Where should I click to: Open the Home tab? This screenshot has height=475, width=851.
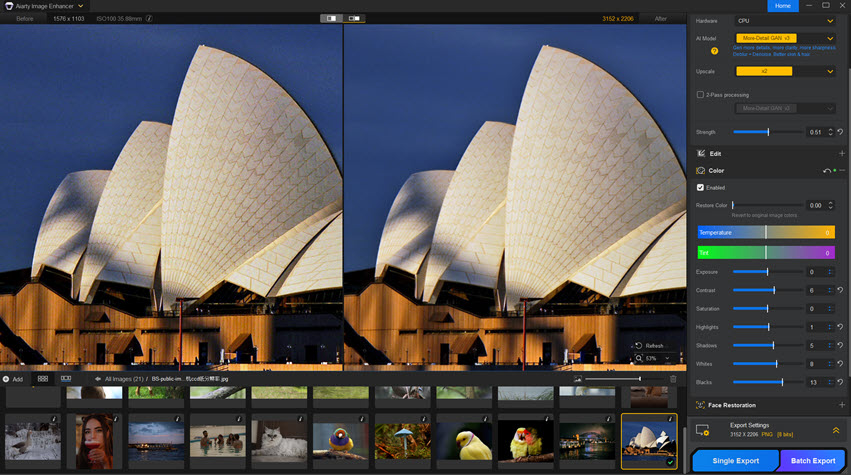pos(783,5)
